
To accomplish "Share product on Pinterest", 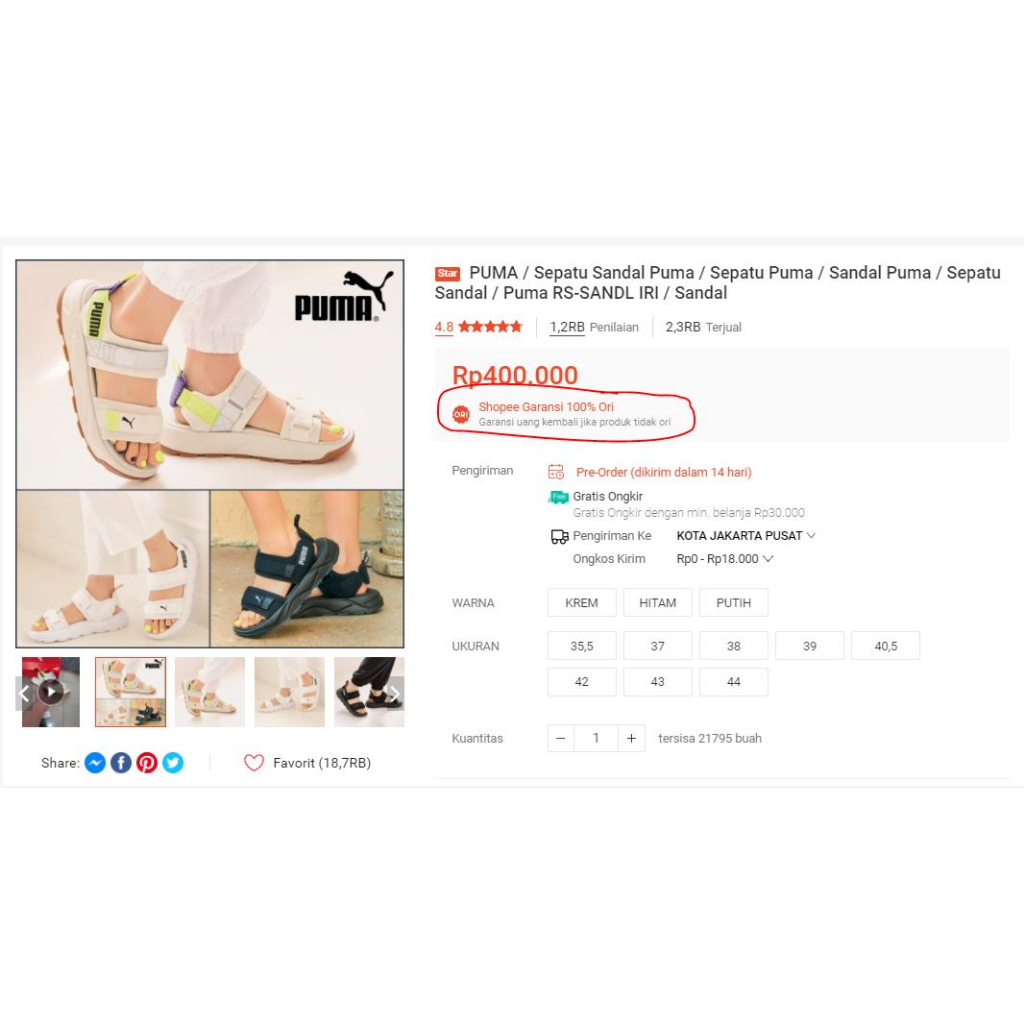I will [147, 763].
